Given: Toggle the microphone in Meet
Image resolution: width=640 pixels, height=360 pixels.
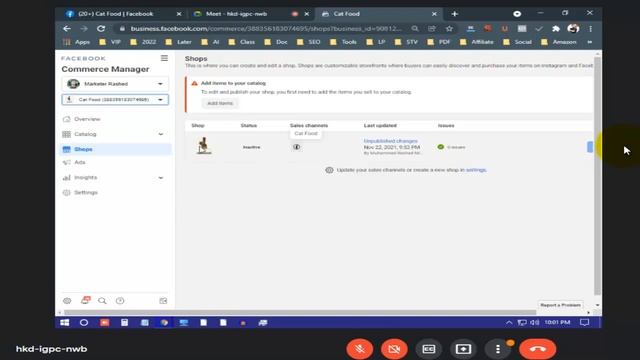Looking at the screenshot, I should click(x=360, y=349).
